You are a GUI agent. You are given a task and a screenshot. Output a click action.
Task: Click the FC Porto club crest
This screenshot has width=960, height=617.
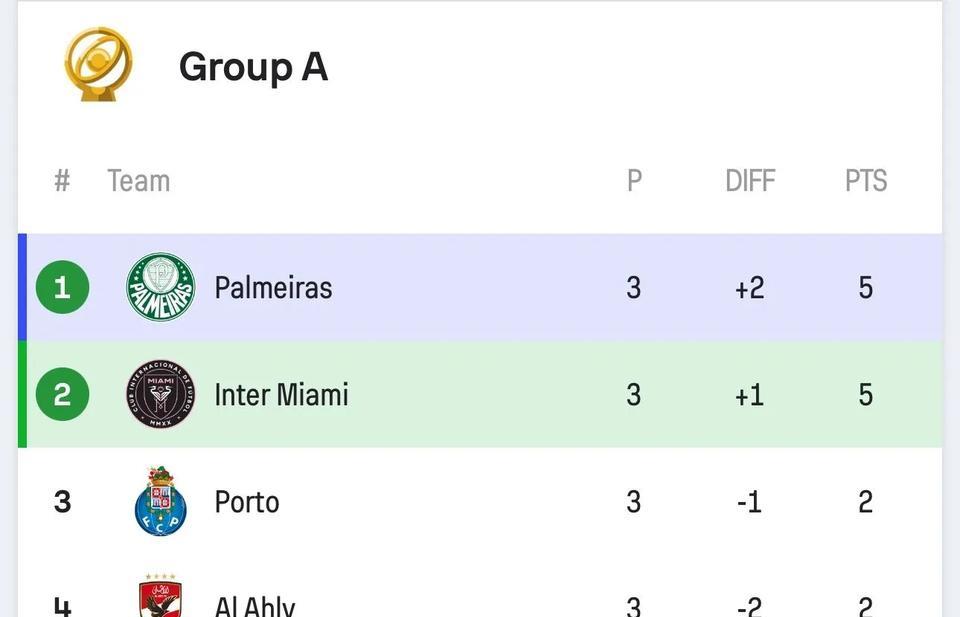(160, 501)
